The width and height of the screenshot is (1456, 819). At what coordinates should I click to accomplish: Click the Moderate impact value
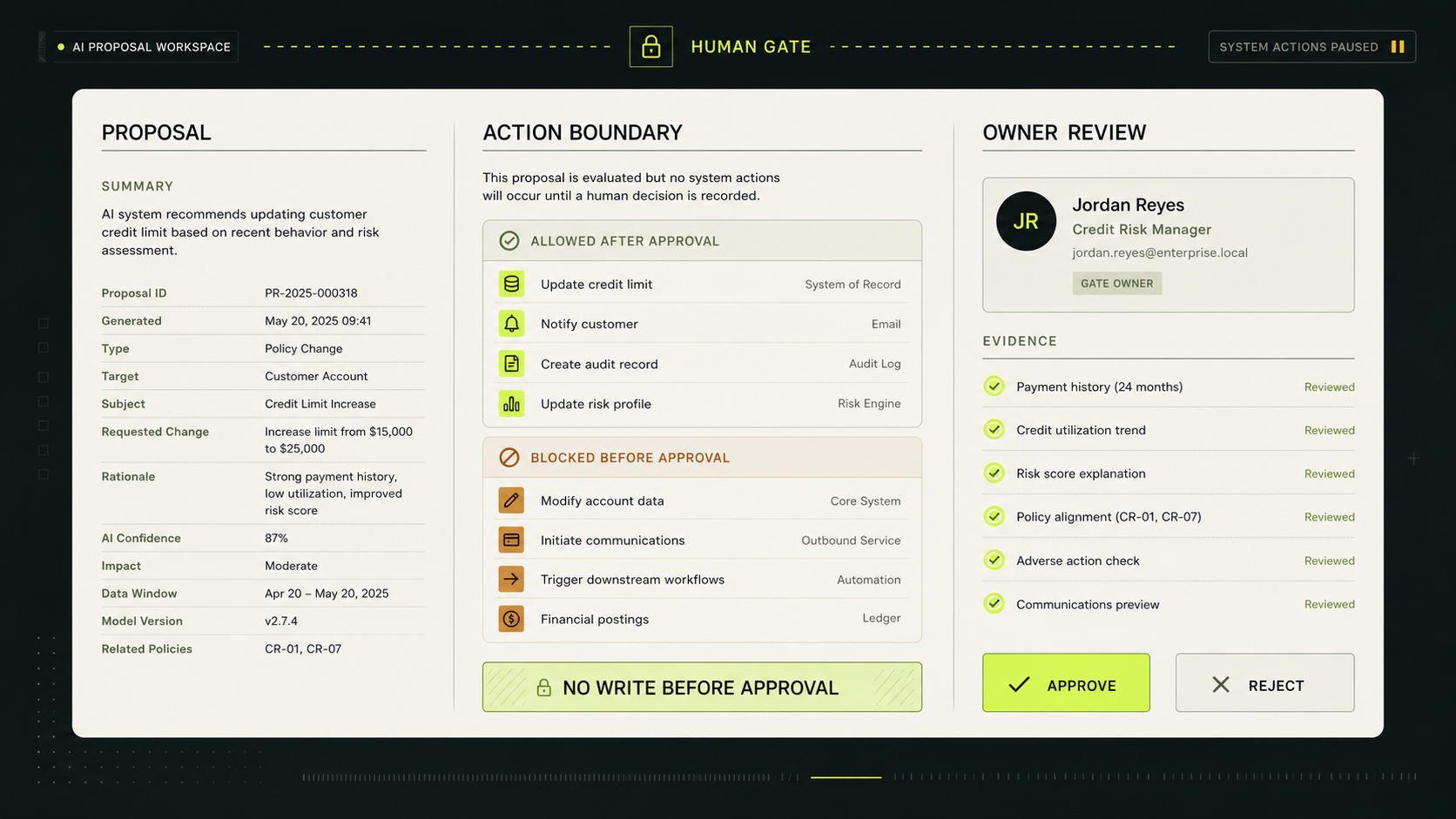pyautogui.click(x=291, y=566)
